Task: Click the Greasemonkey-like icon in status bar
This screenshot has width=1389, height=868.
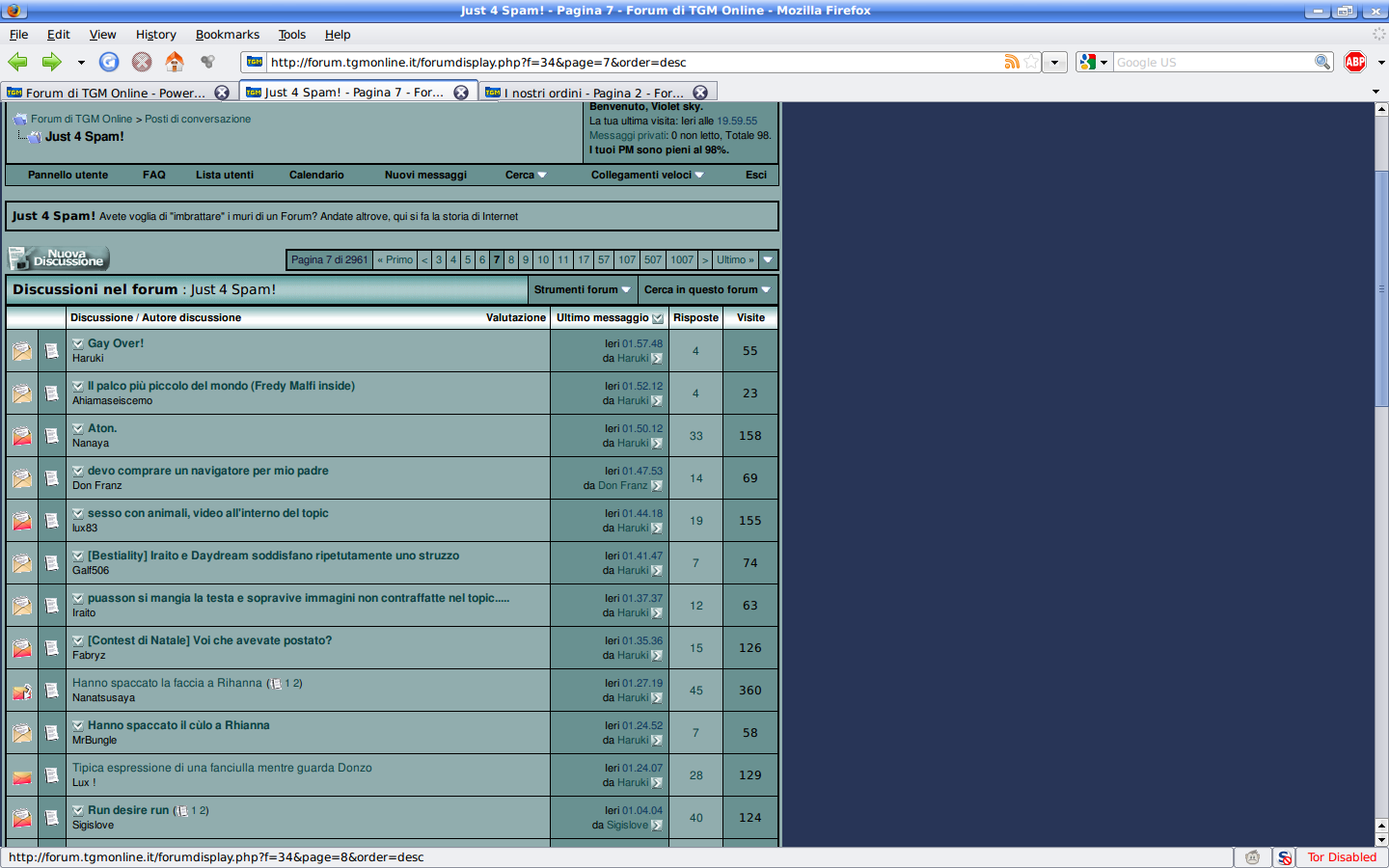Action: pyautogui.click(x=1252, y=857)
